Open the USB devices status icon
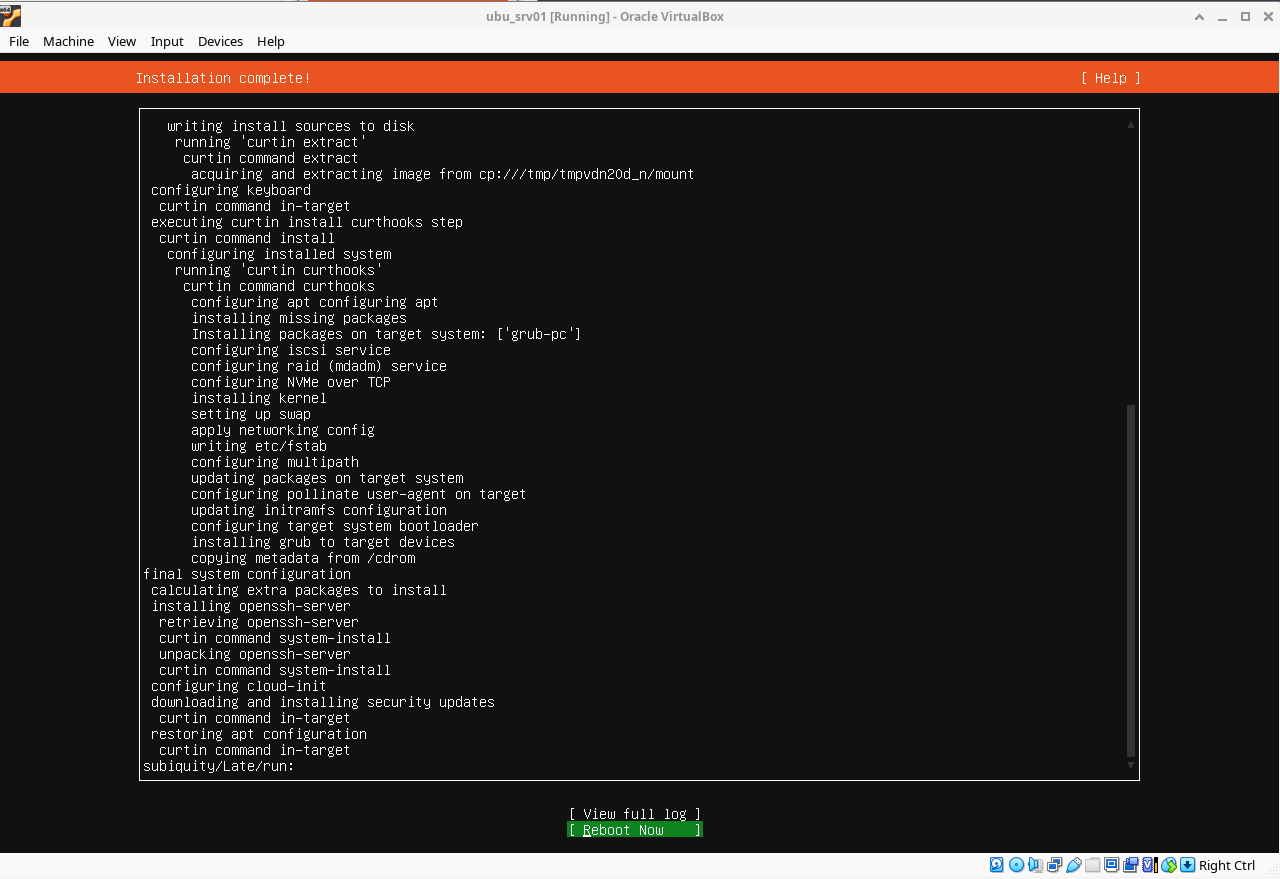1280x879 pixels. point(1074,865)
